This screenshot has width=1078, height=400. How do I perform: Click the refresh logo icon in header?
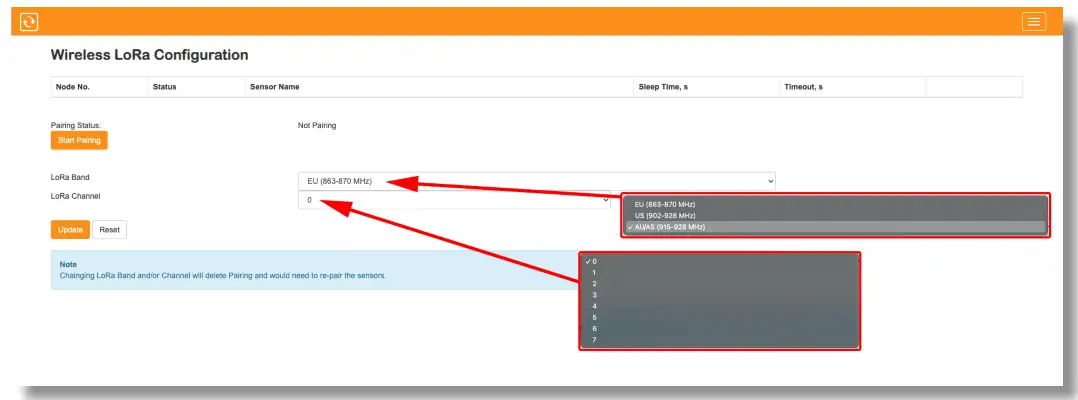[x=29, y=22]
